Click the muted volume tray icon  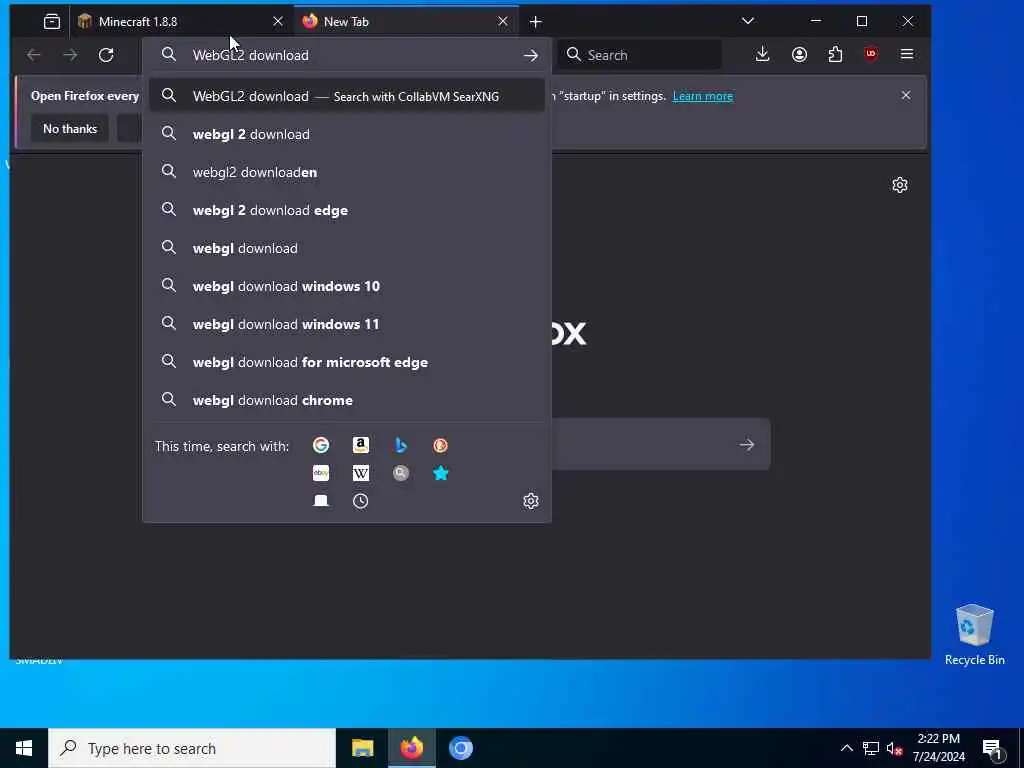coord(895,748)
